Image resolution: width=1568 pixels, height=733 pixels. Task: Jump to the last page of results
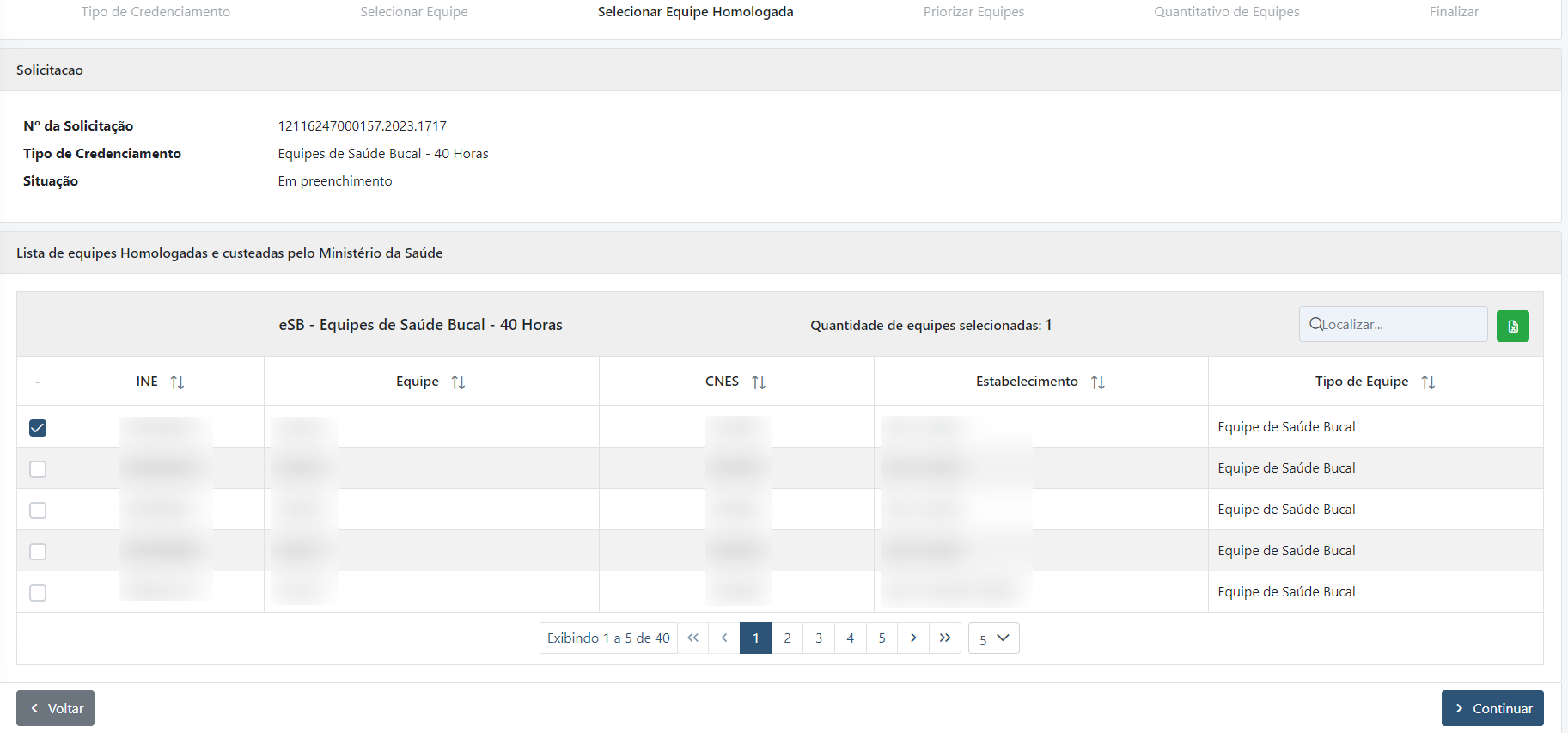click(x=945, y=638)
